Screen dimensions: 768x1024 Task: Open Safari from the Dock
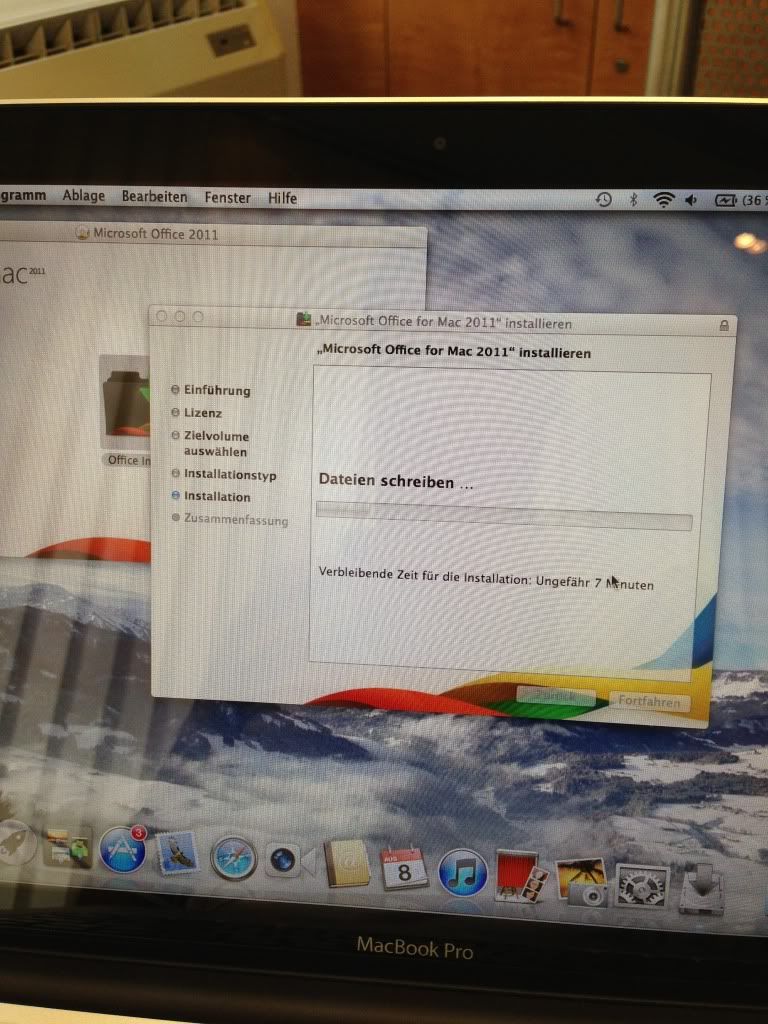click(x=233, y=857)
